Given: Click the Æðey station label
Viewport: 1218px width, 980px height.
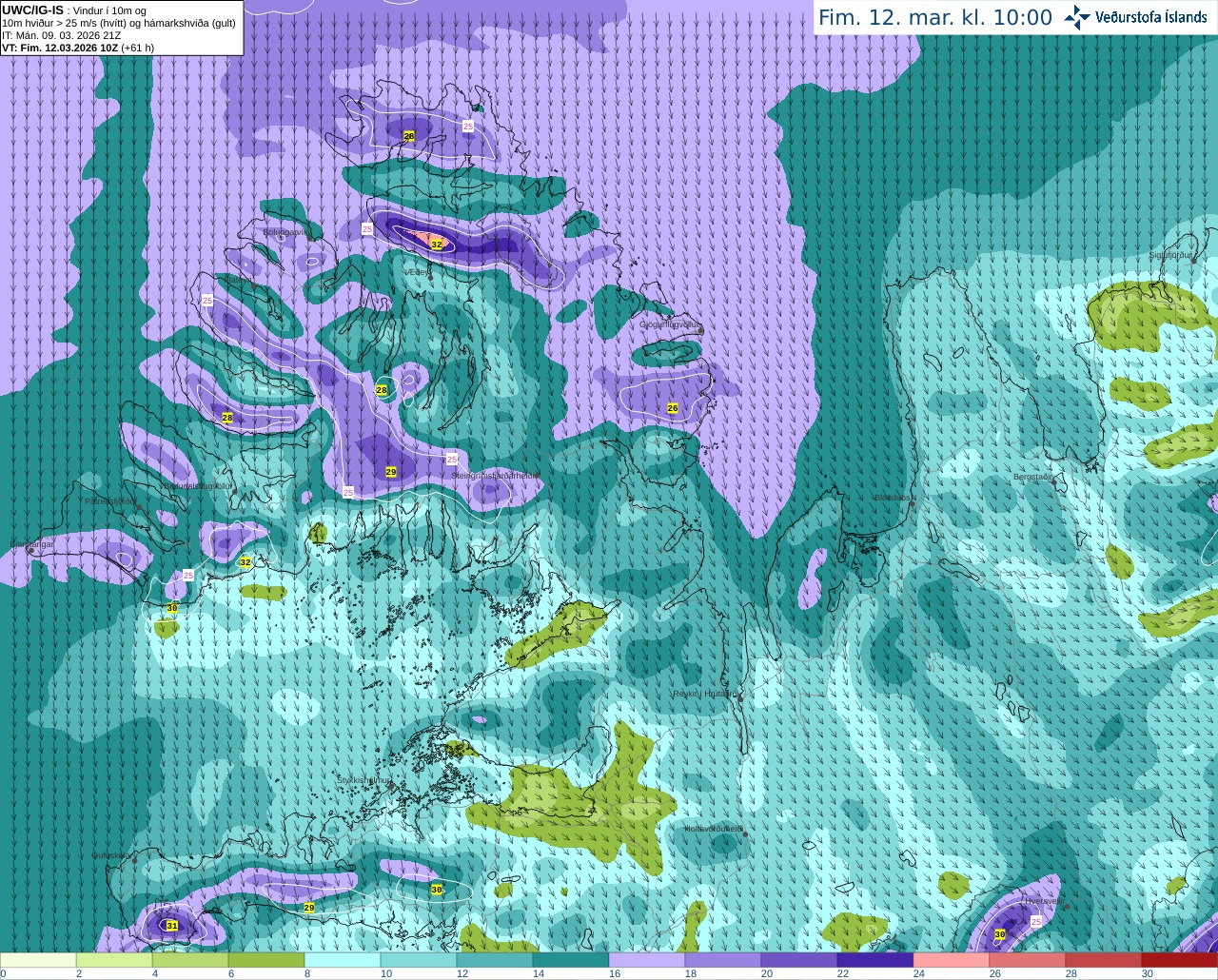Looking at the screenshot, I should tap(417, 271).
